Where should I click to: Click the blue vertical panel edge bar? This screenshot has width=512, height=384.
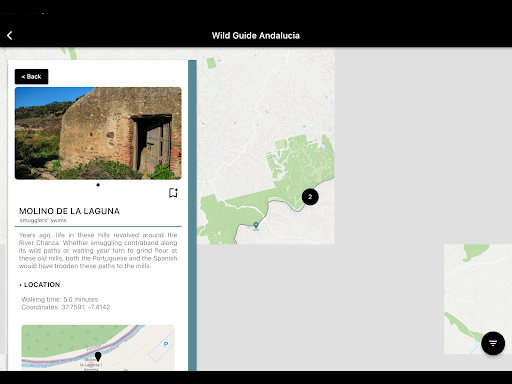[192, 215]
